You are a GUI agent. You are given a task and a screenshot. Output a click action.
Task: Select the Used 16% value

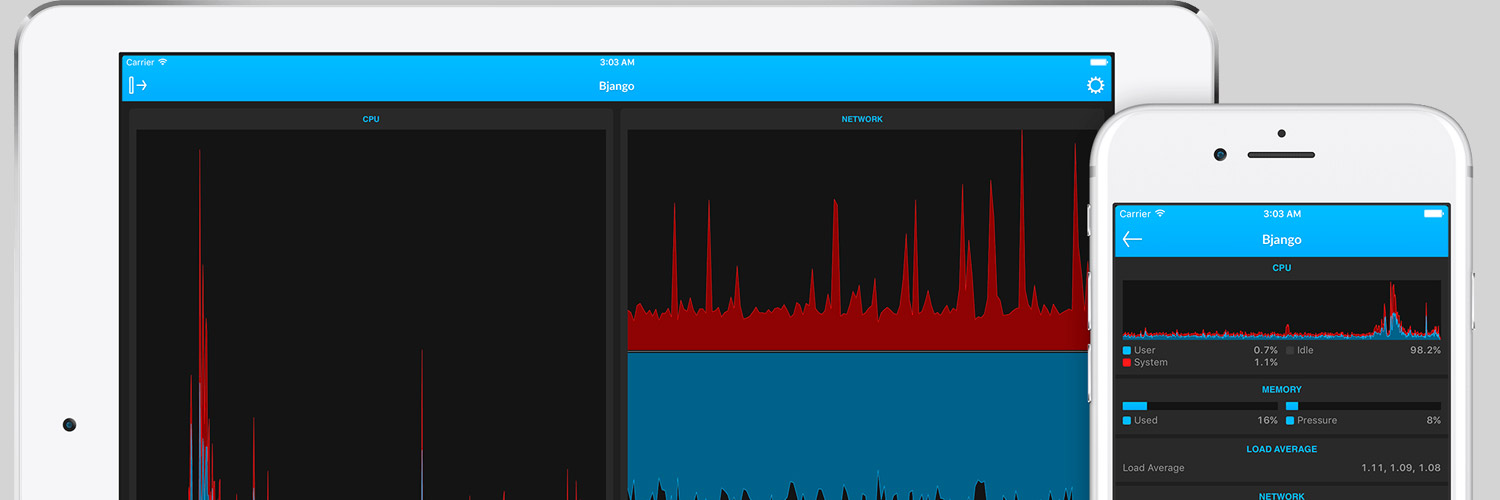coord(1268,421)
